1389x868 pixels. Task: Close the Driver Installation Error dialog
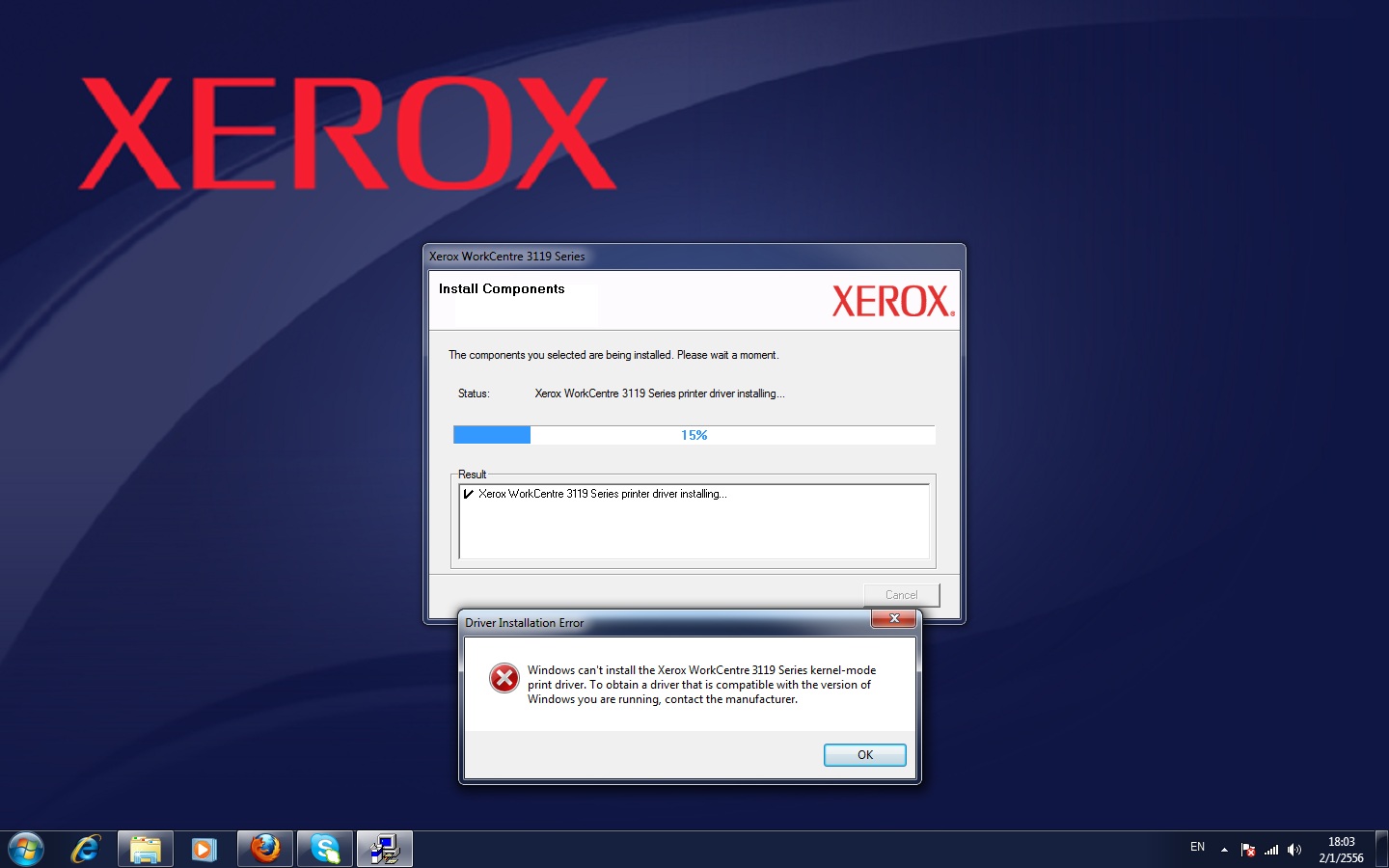click(x=893, y=618)
